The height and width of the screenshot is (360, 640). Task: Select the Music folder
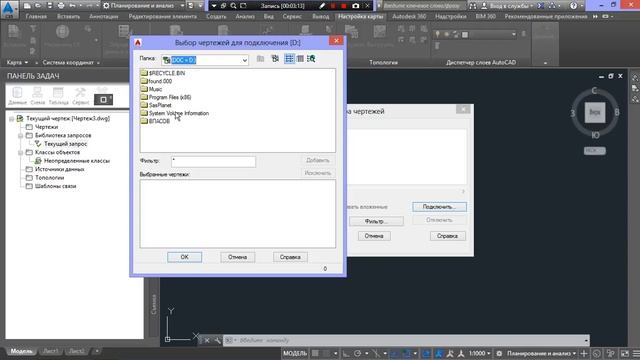151,89
